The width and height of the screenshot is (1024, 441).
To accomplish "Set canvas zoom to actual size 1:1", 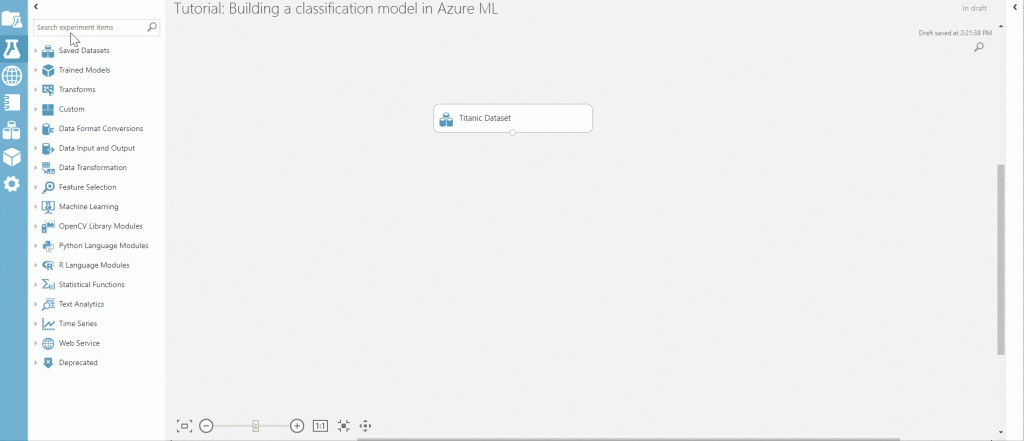I will pos(320,426).
